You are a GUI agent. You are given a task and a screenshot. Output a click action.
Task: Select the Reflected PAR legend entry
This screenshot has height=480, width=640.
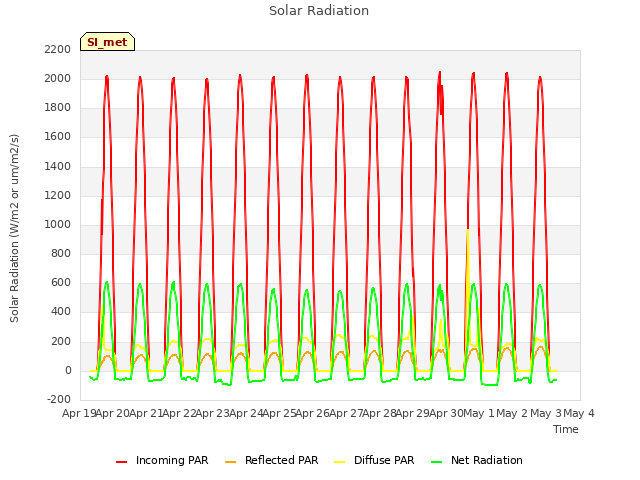click(271, 460)
